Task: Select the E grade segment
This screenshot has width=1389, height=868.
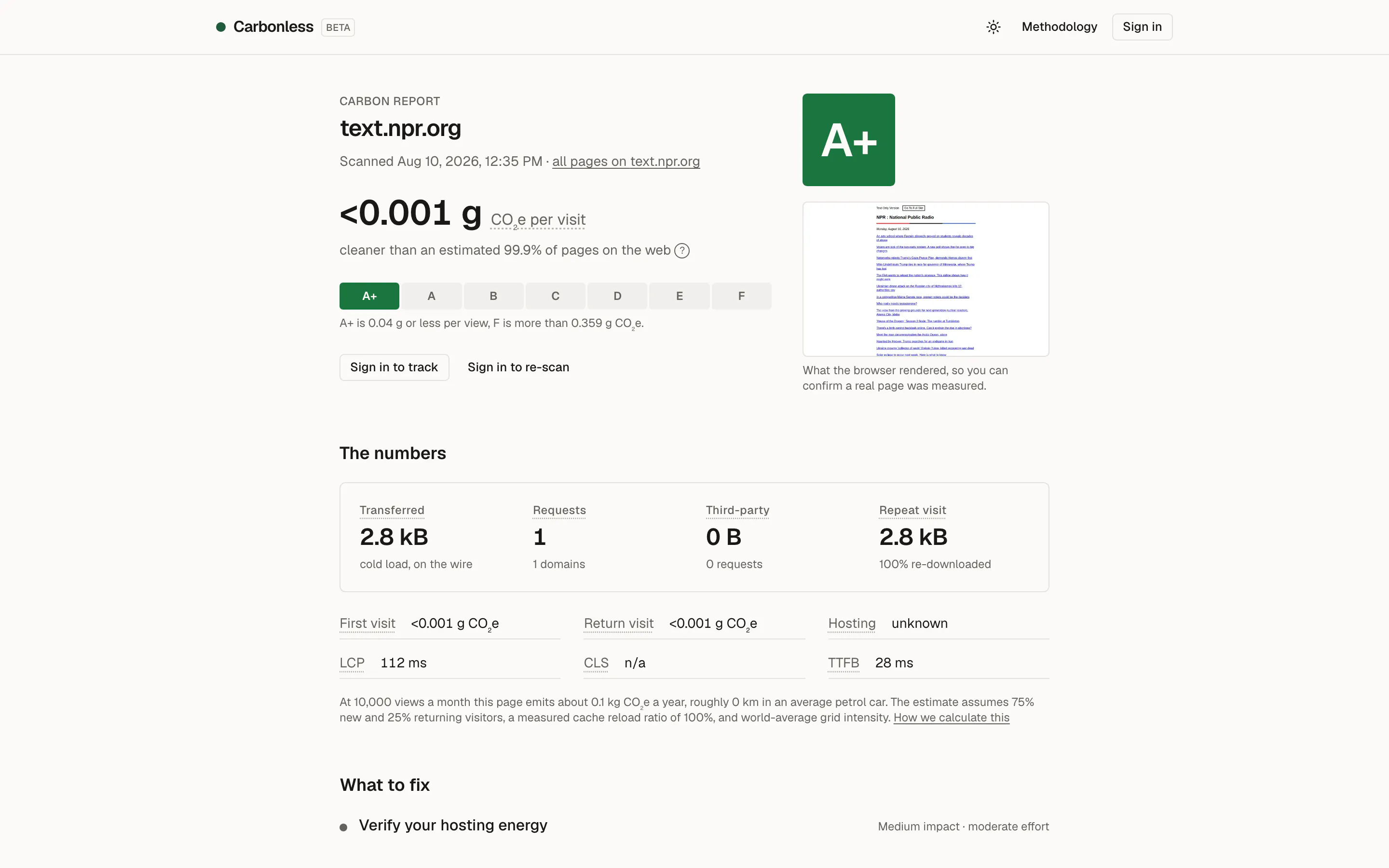Action: click(680, 296)
